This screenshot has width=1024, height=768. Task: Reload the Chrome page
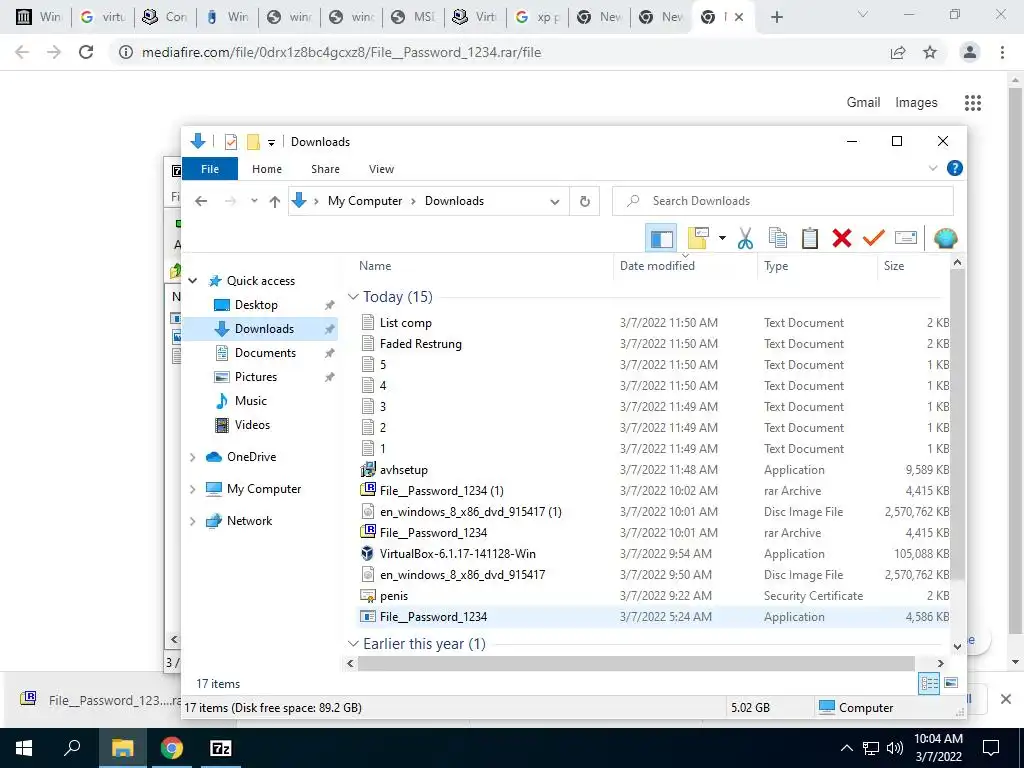[86, 52]
